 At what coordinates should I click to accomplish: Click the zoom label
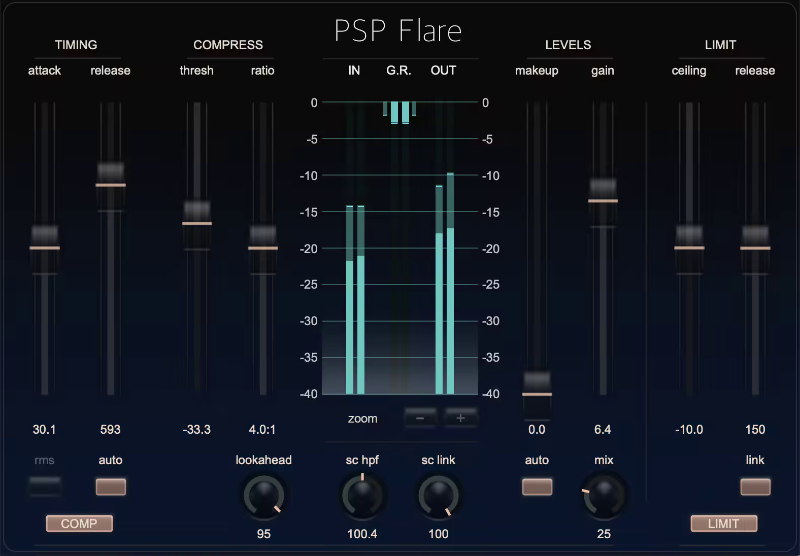point(363,419)
